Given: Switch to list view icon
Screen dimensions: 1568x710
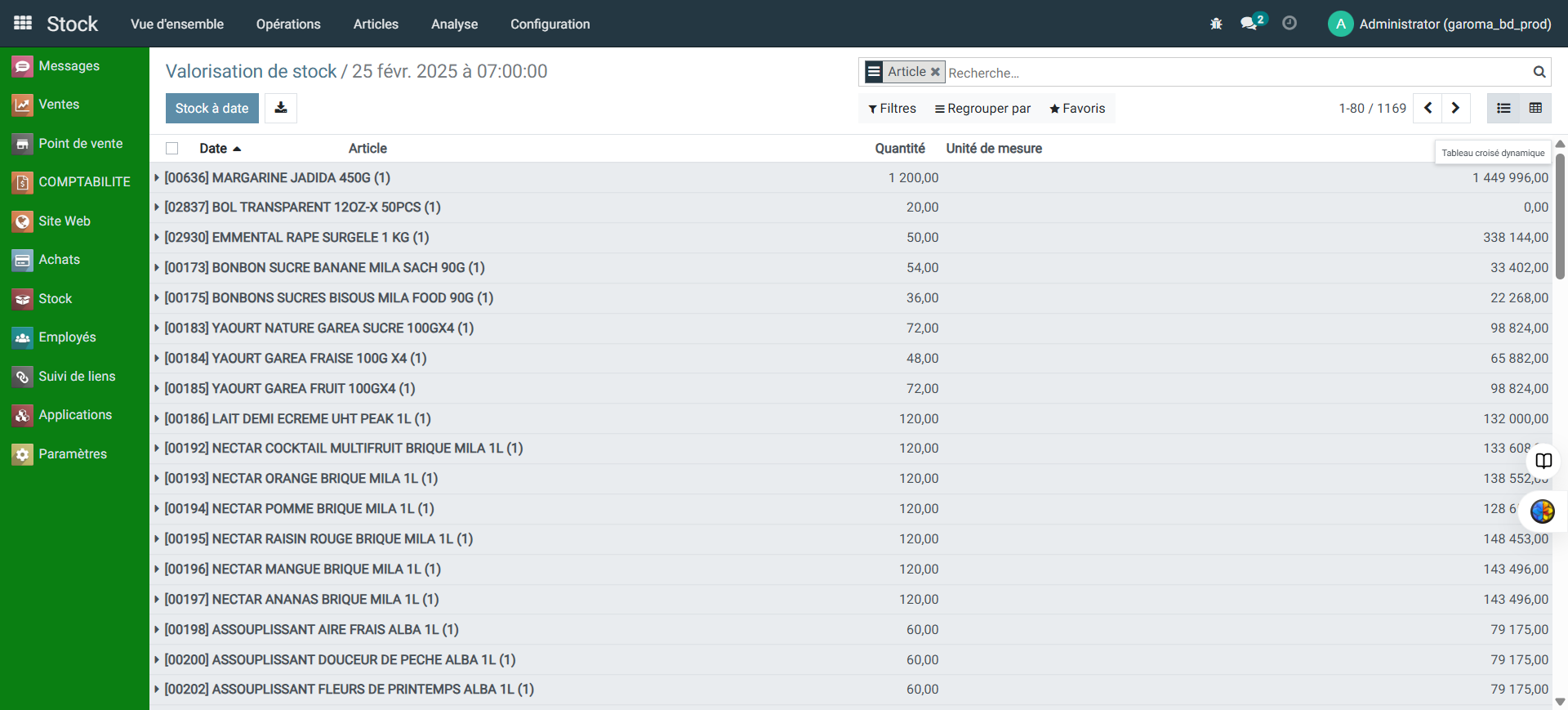Looking at the screenshot, I should pos(1503,108).
